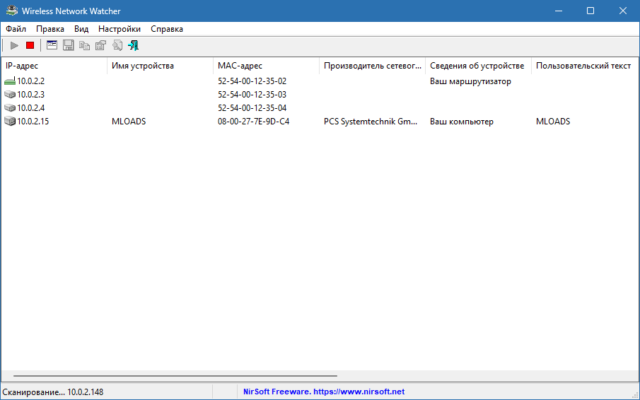Image resolution: width=640 pixels, height=400 pixels.
Task: Click the horizontal scrollbar thumb
Action: tap(176, 376)
